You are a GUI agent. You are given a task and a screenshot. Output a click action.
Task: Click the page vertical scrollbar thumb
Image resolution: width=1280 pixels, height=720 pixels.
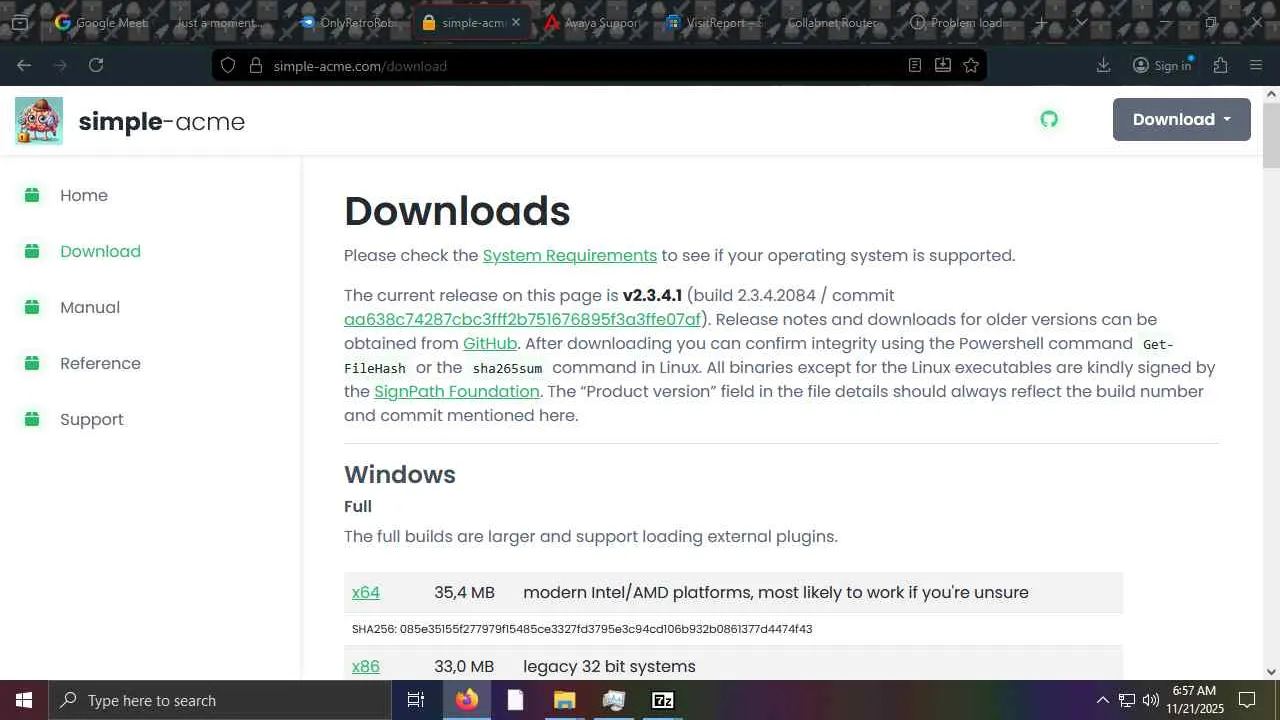[x=1271, y=134]
